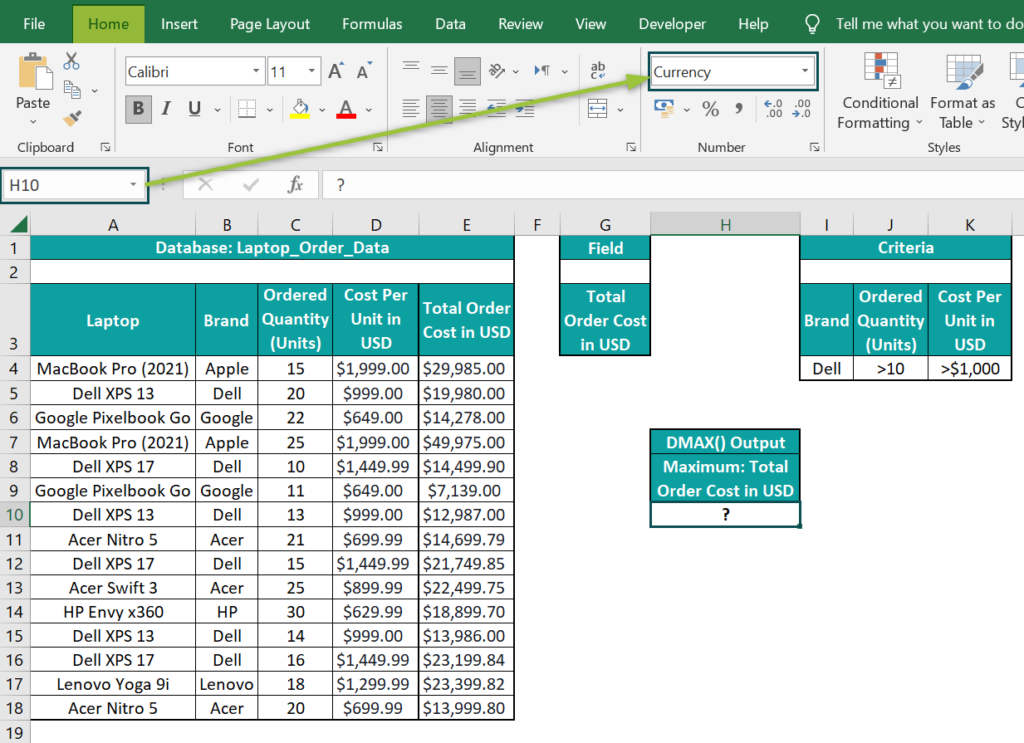
Task: Toggle Bold formatting on selected cell
Action: 137,109
